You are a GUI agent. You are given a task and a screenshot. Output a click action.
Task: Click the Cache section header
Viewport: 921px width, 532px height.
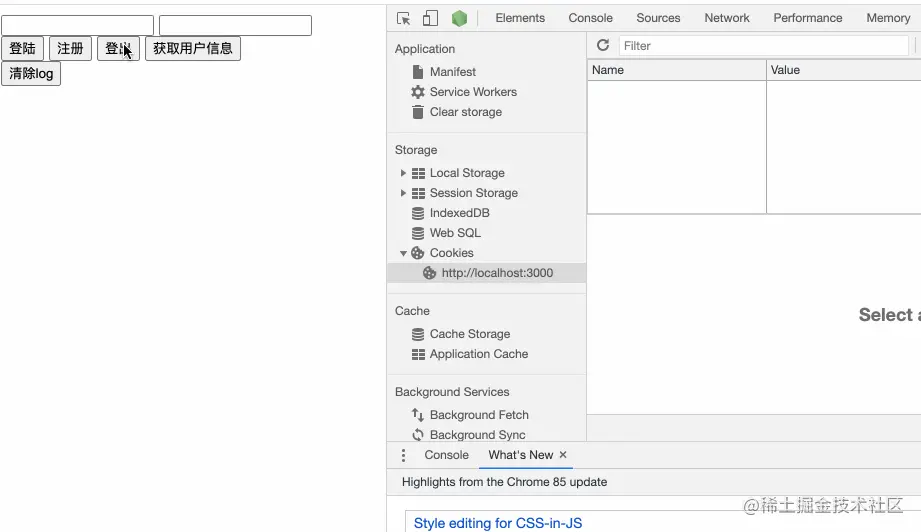click(412, 311)
